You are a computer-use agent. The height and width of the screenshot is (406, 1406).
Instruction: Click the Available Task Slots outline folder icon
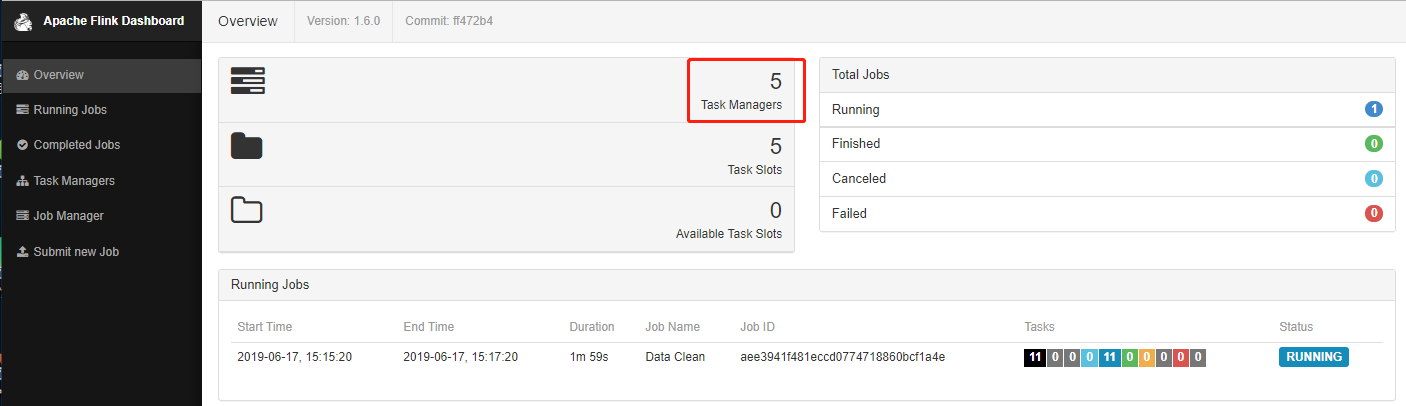pos(246,210)
